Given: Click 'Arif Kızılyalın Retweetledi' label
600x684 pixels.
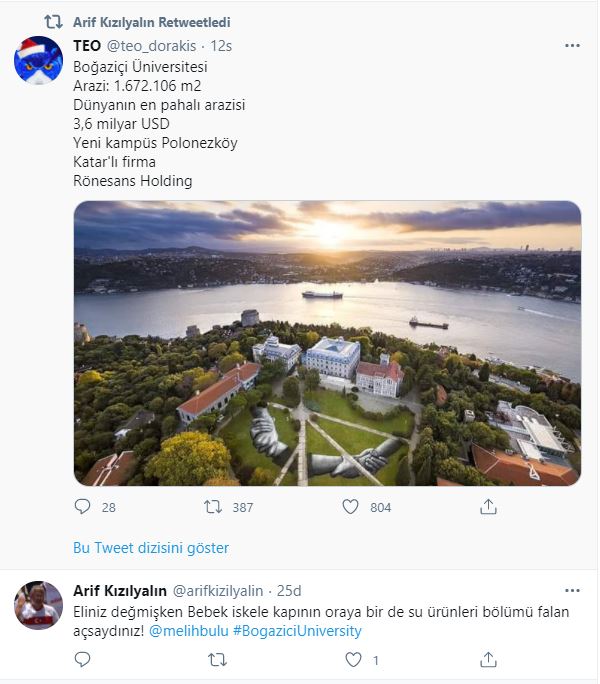Looking at the screenshot, I should 151,22.
